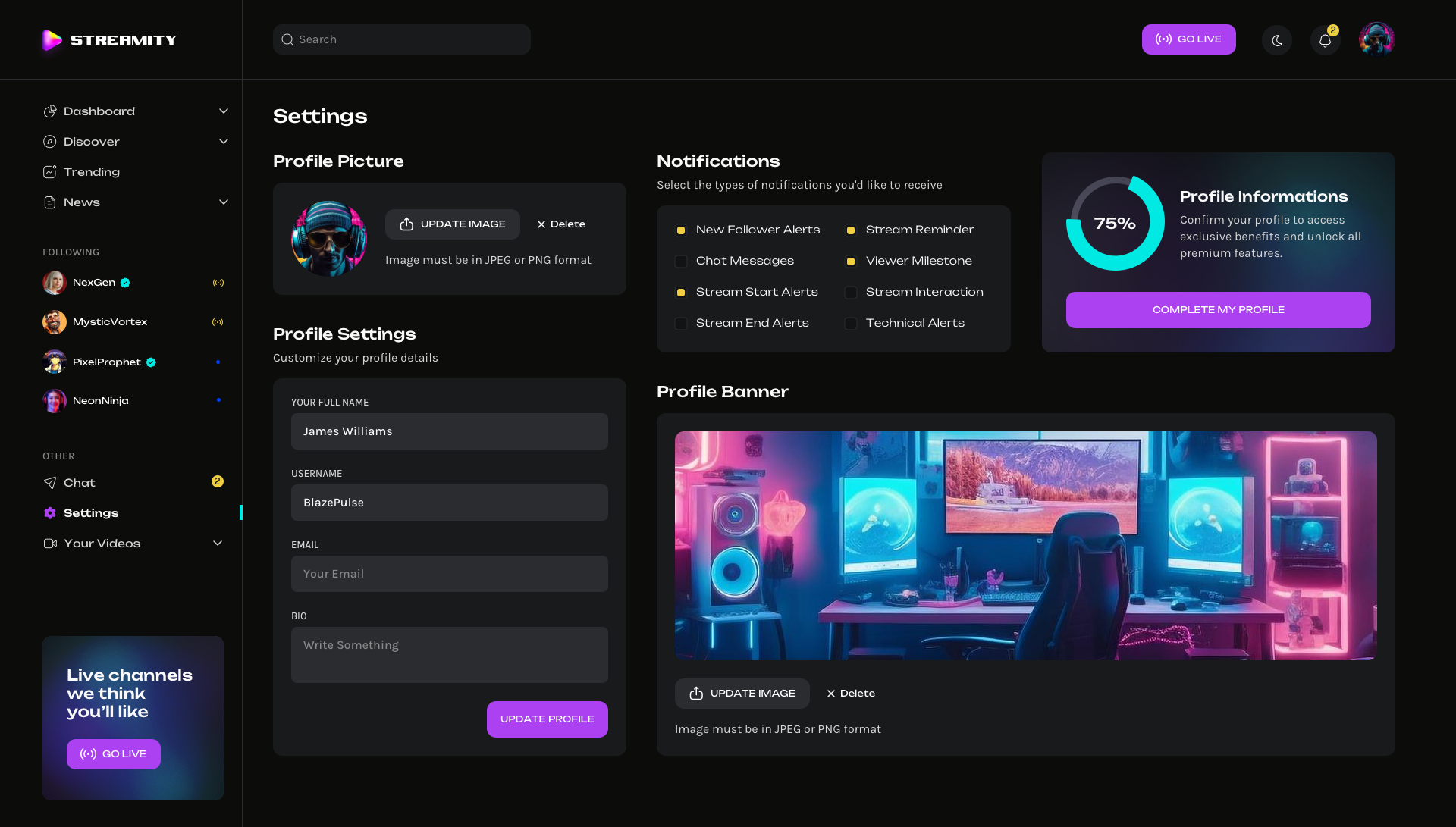Collapse the News section chevron

pos(224,202)
